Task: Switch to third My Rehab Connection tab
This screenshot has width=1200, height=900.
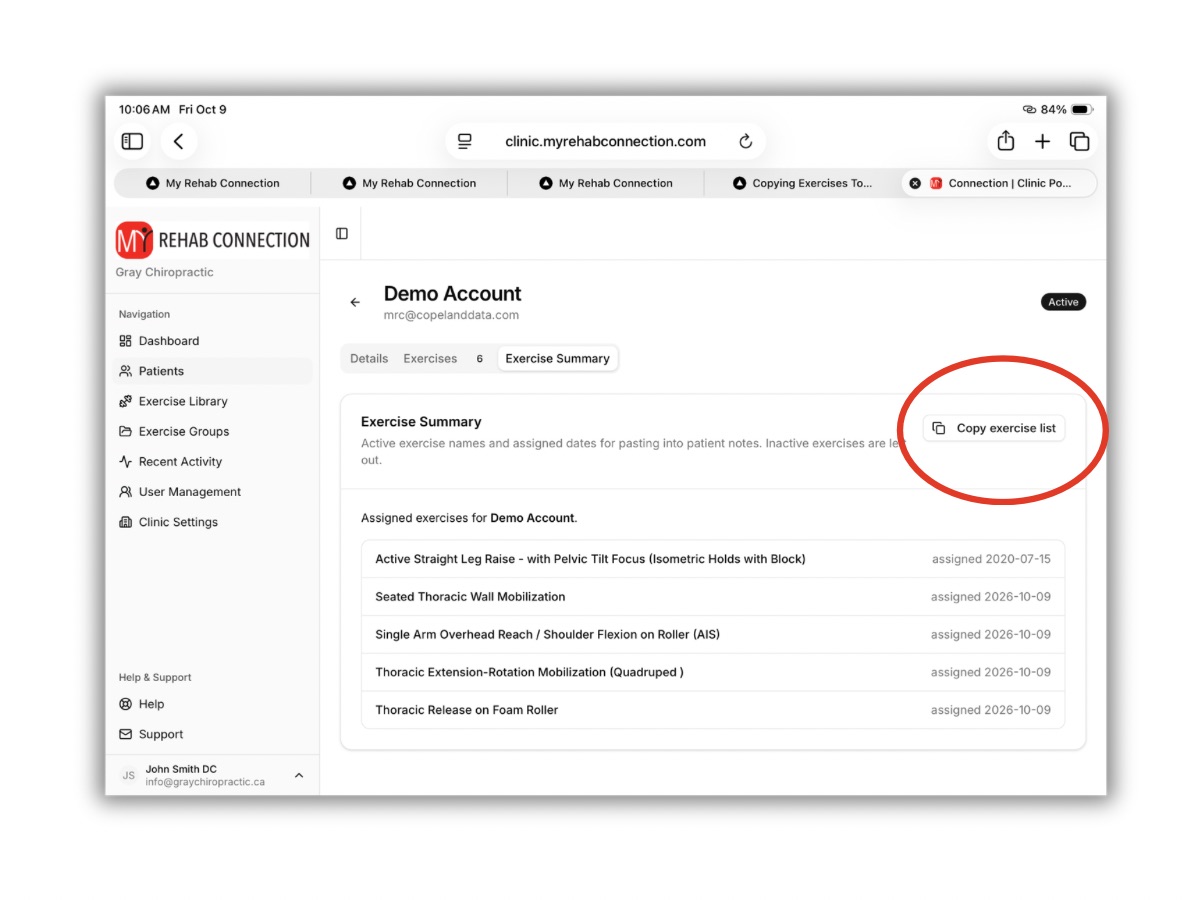Action: (x=606, y=183)
